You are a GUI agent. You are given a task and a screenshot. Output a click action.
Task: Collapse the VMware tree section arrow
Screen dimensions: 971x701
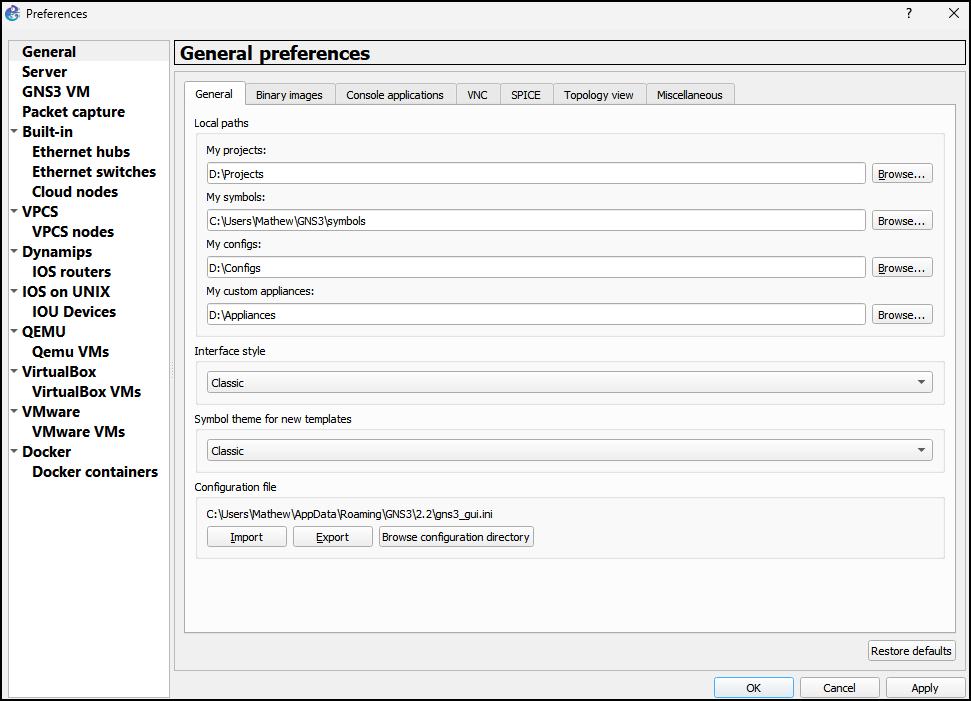(14, 411)
